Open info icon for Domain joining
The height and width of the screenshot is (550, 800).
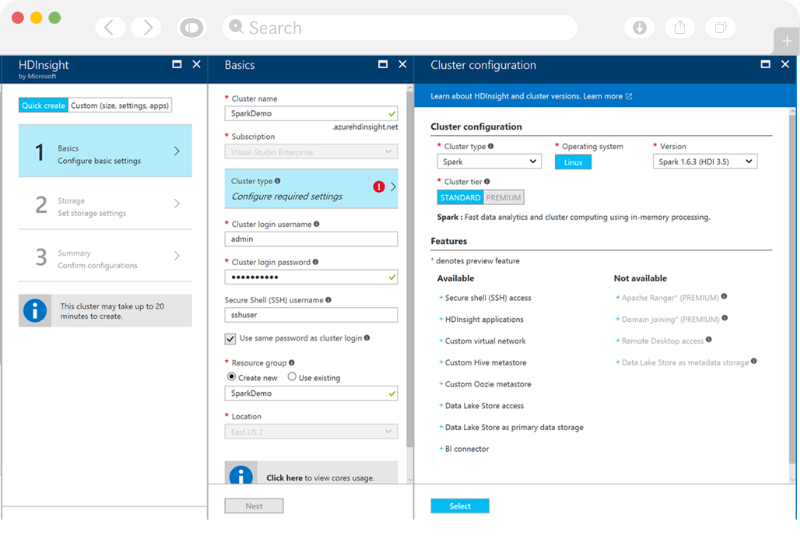click(724, 318)
